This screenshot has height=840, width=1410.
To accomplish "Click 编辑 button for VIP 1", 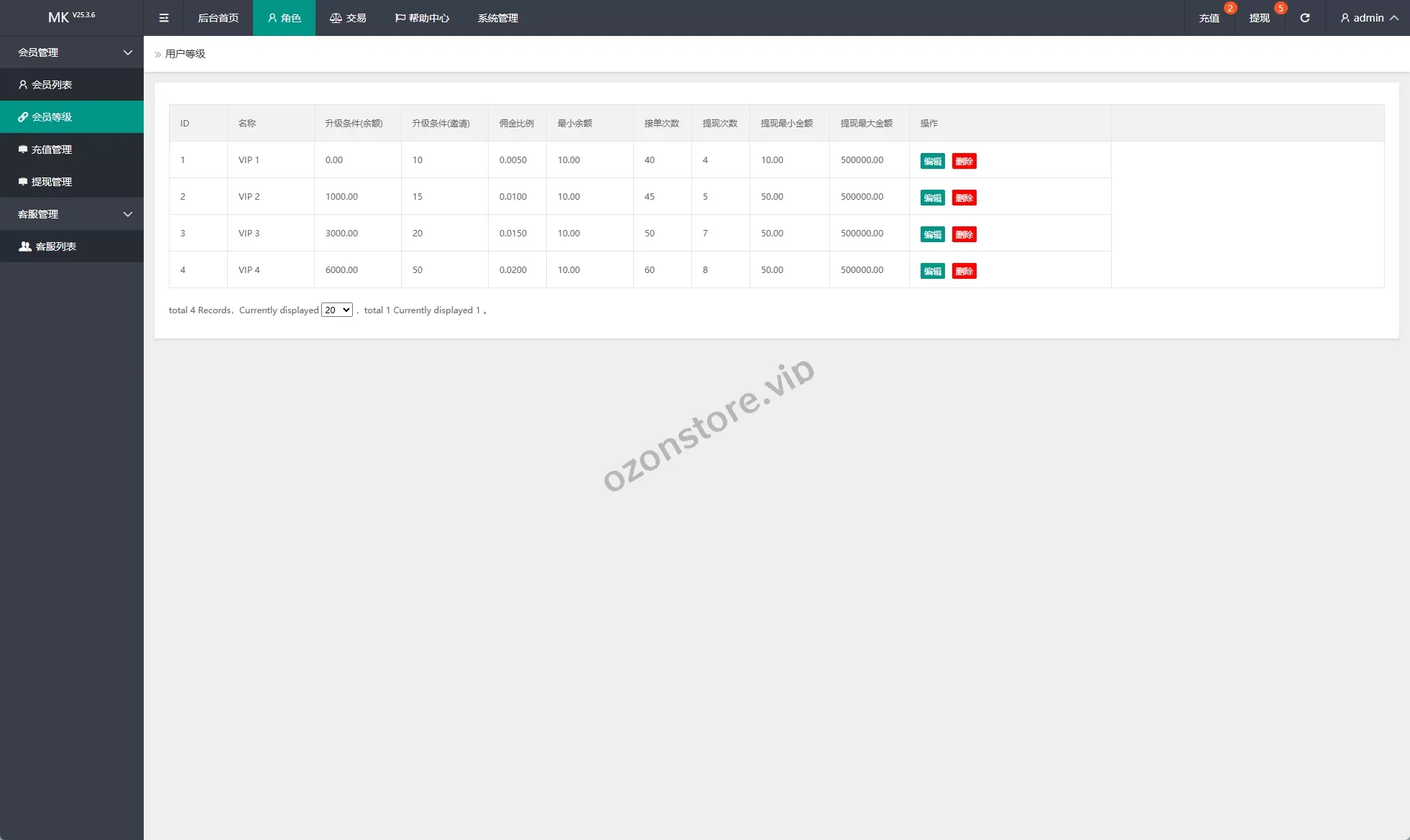I will (x=932, y=161).
